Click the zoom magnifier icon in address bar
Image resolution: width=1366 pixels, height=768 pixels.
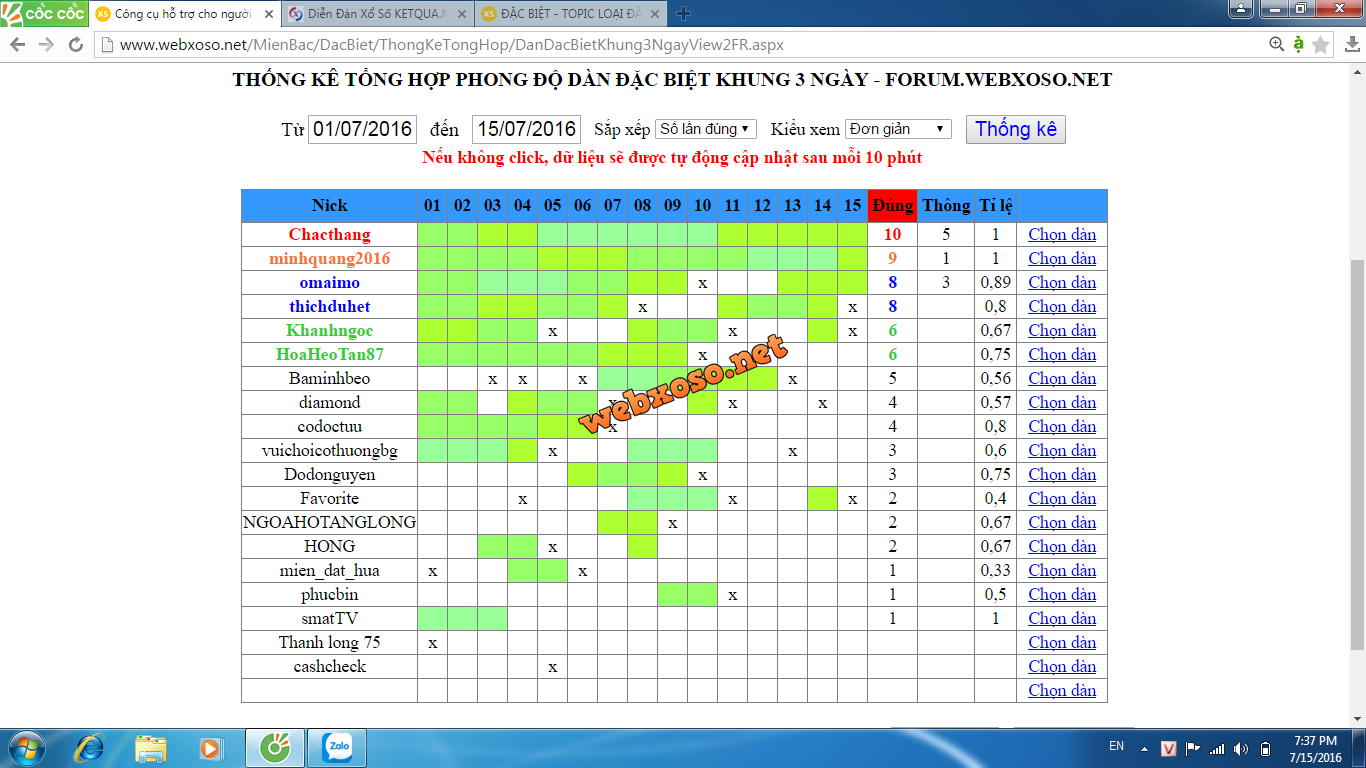pos(1276,45)
